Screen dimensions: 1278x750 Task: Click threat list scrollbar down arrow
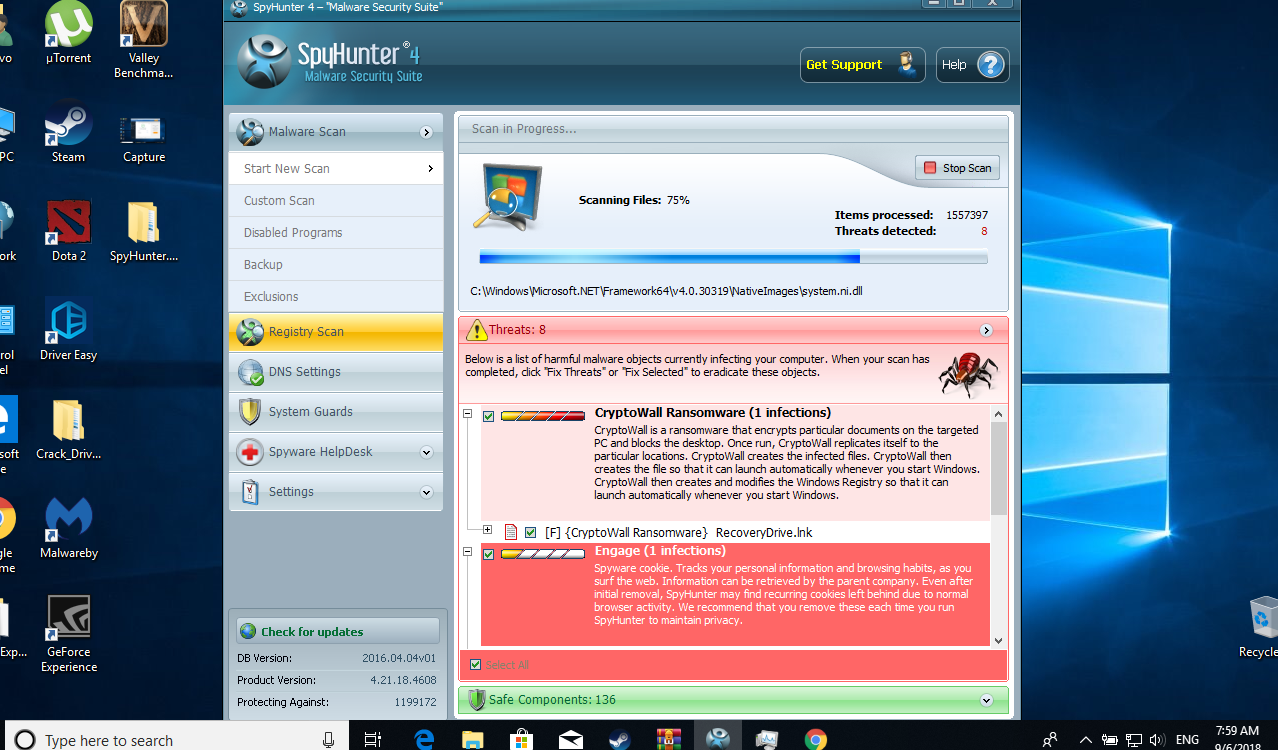pyautogui.click(x=998, y=640)
